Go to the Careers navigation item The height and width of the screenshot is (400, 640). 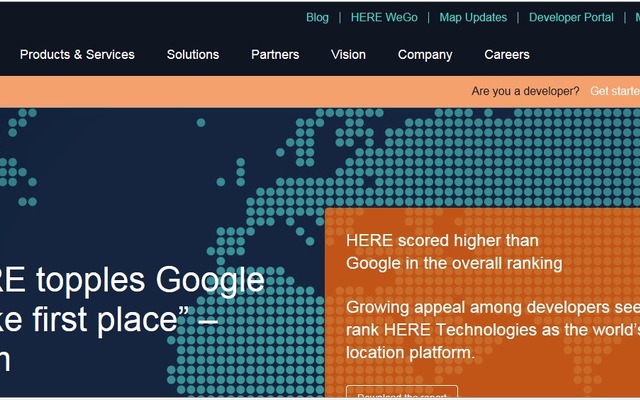click(507, 54)
